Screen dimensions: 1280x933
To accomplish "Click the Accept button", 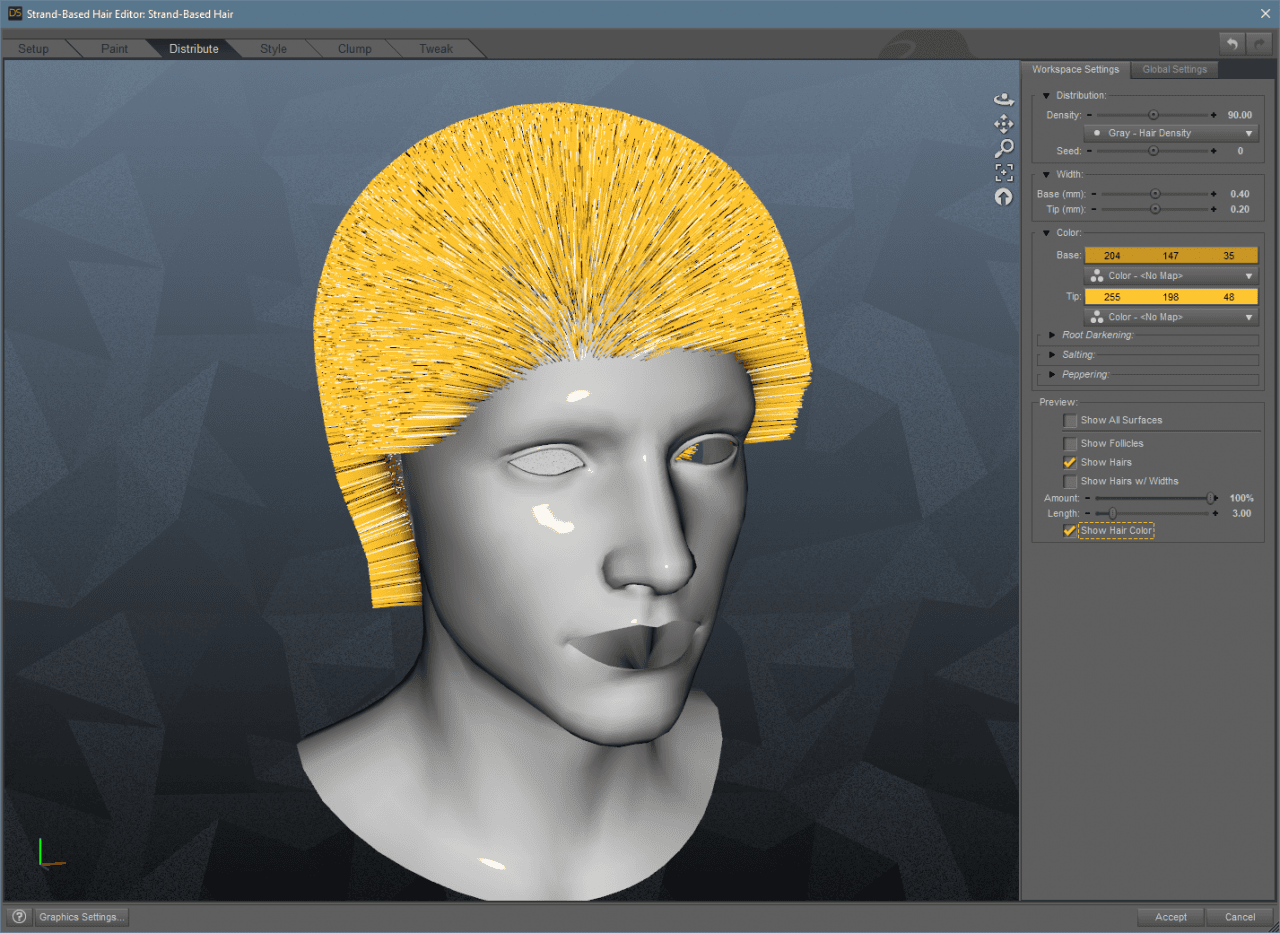I will click(1170, 916).
